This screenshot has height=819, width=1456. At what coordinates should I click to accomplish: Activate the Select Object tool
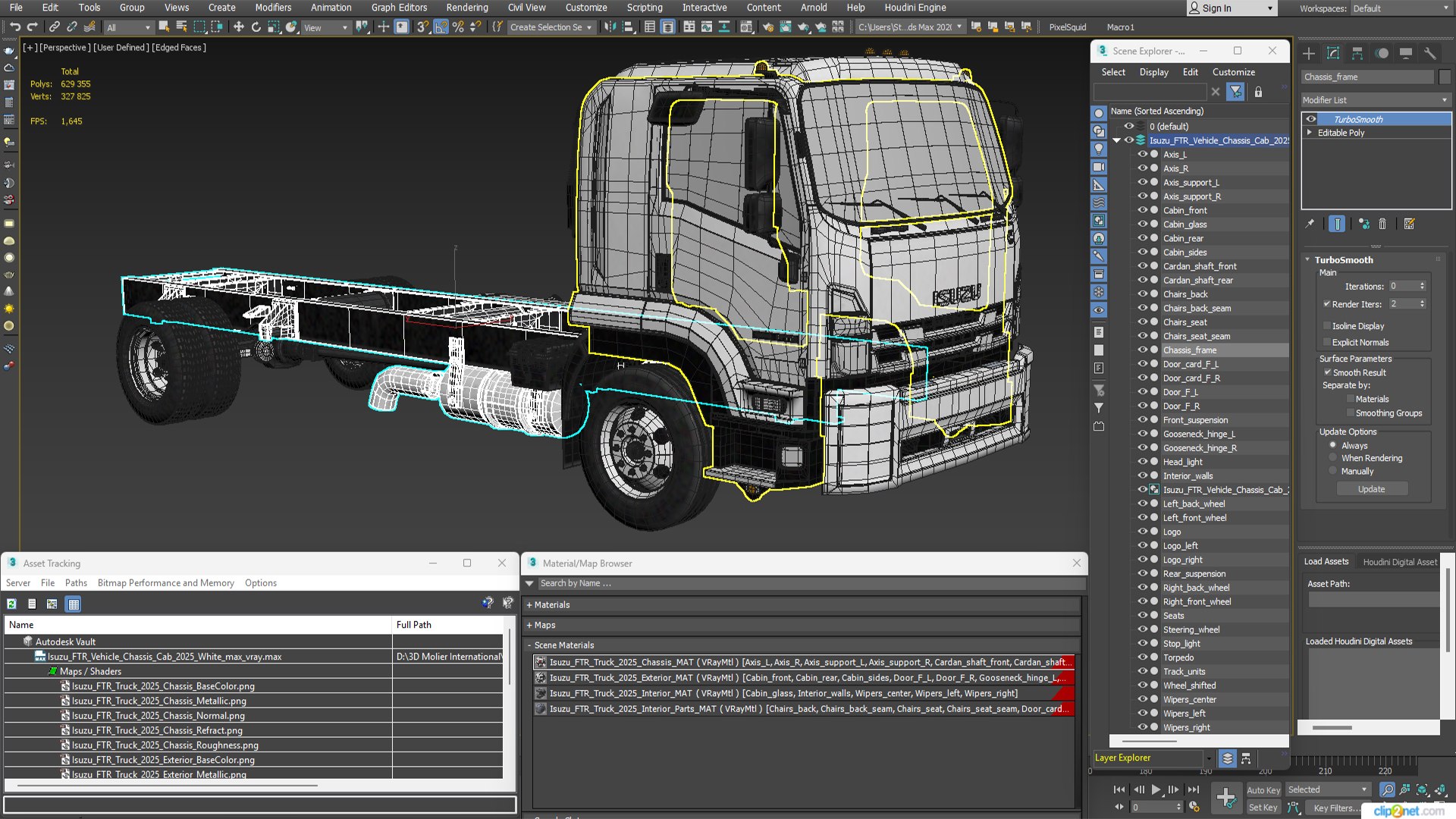pyautogui.click(x=164, y=27)
